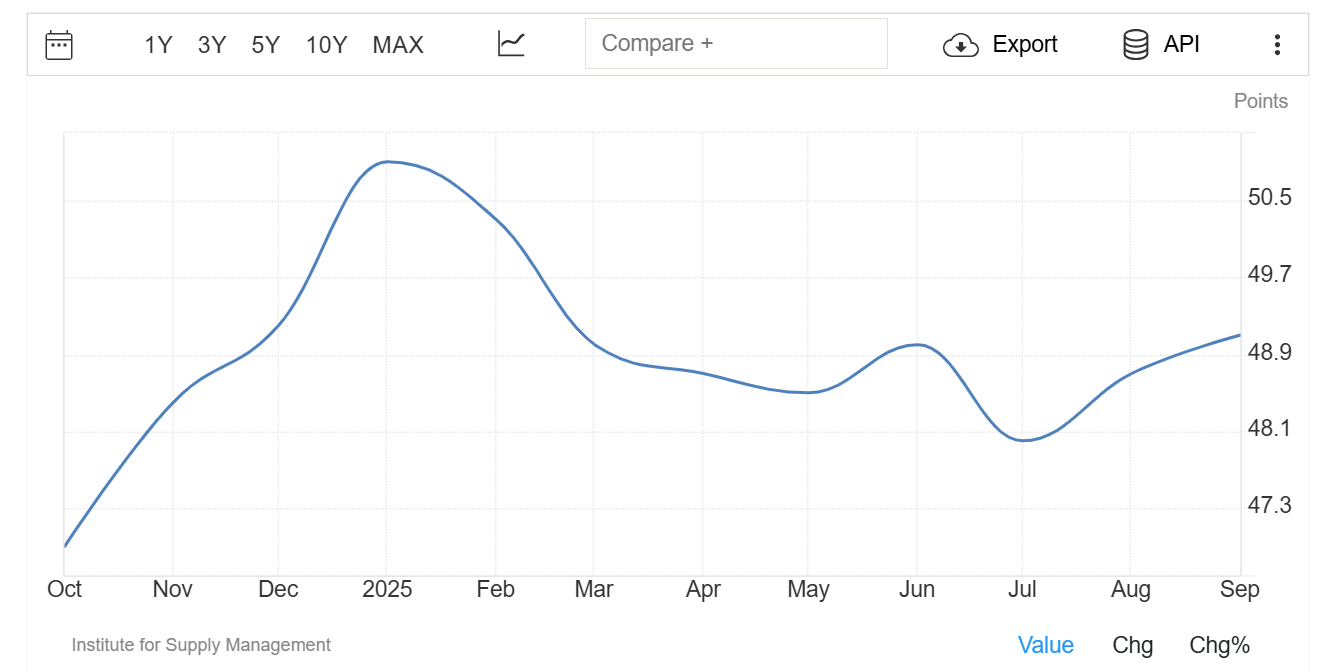The image size is (1318, 672).
Task: Switch to the Value tab
Action: point(1045,645)
